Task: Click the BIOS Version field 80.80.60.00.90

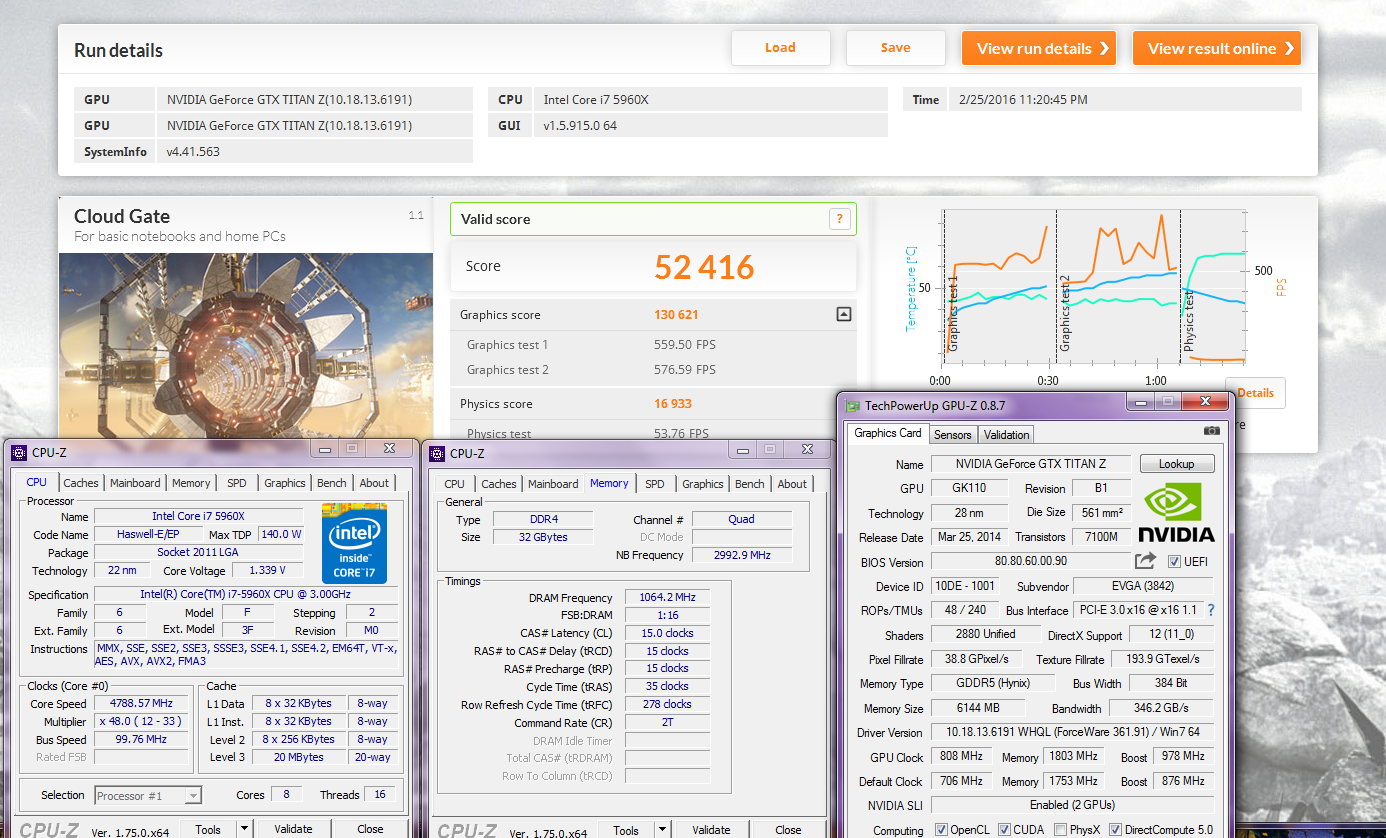Action: pyautogui.click(x=1031, y=562)
